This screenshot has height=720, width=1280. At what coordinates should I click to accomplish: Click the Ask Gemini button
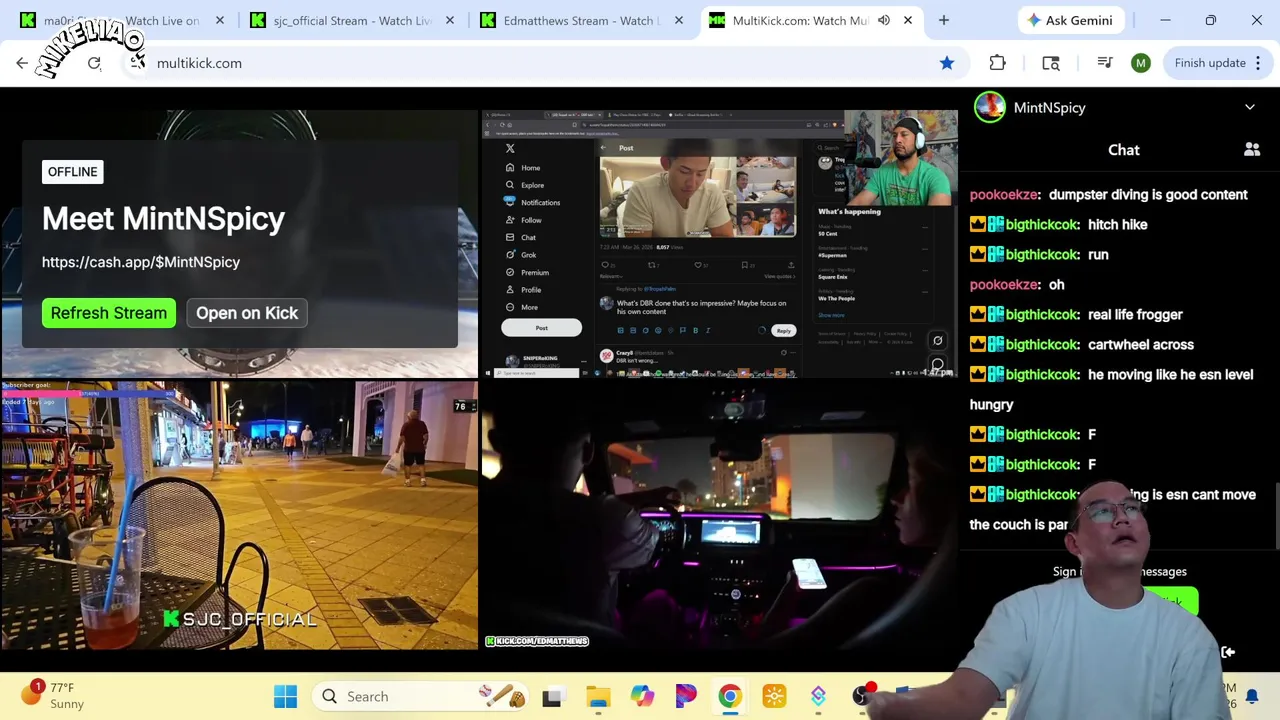pyautogui.click(x=1069, y=20)
